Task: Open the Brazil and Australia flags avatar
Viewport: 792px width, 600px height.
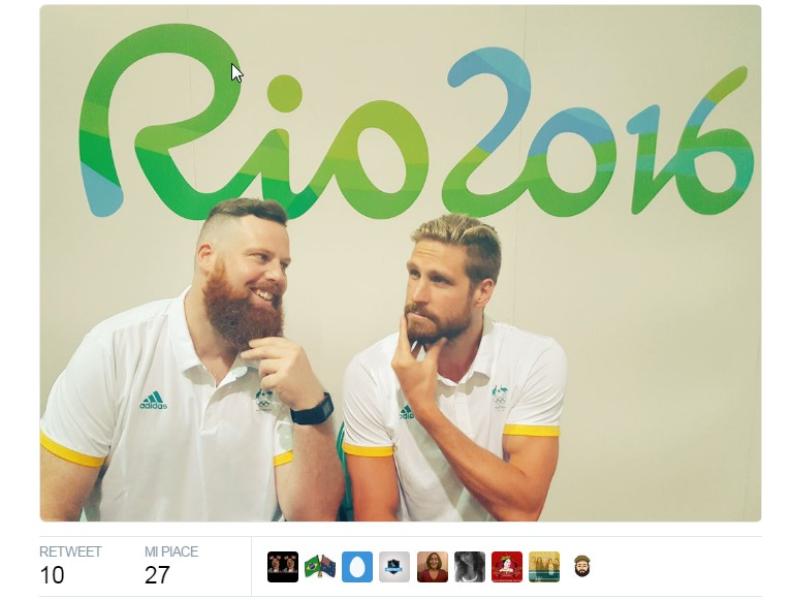Action: pos(320,567)
